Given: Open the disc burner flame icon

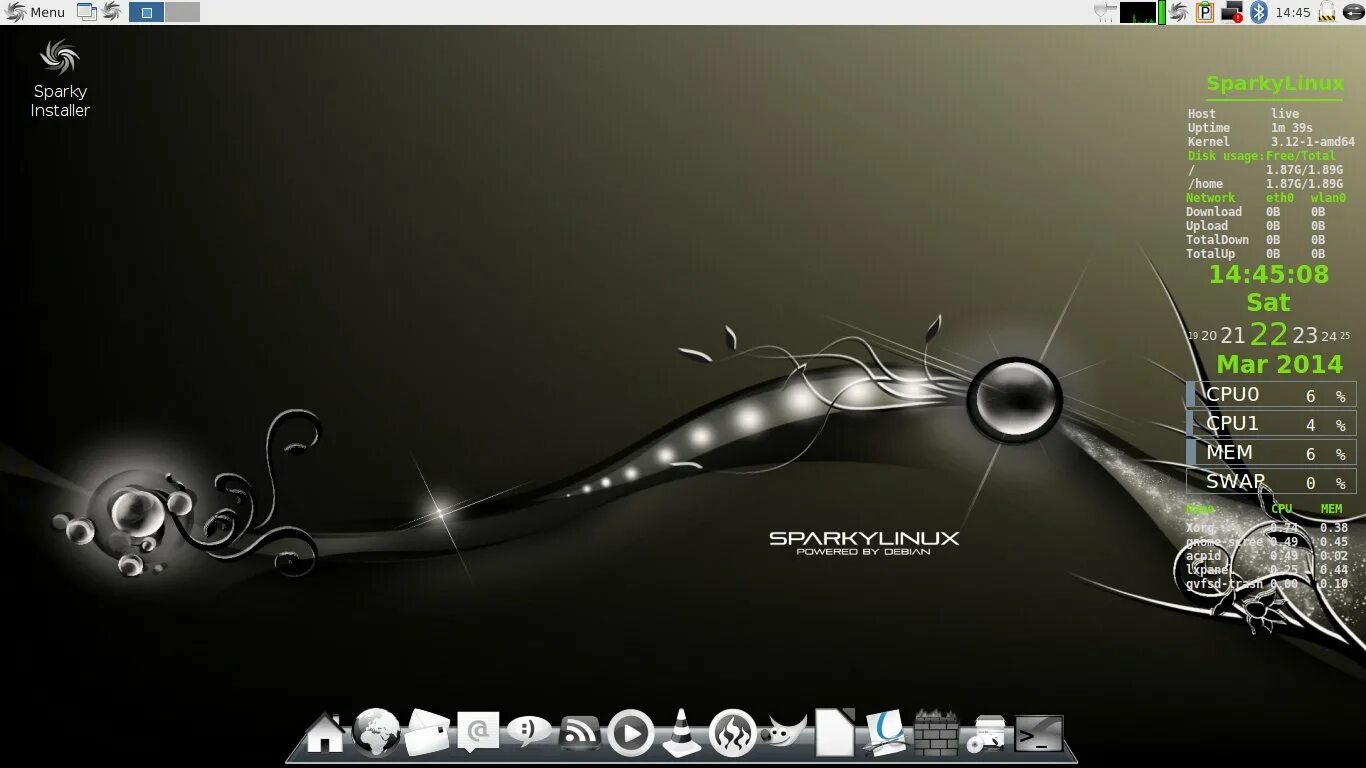Looking at the screenshot, I should point(733,733).
